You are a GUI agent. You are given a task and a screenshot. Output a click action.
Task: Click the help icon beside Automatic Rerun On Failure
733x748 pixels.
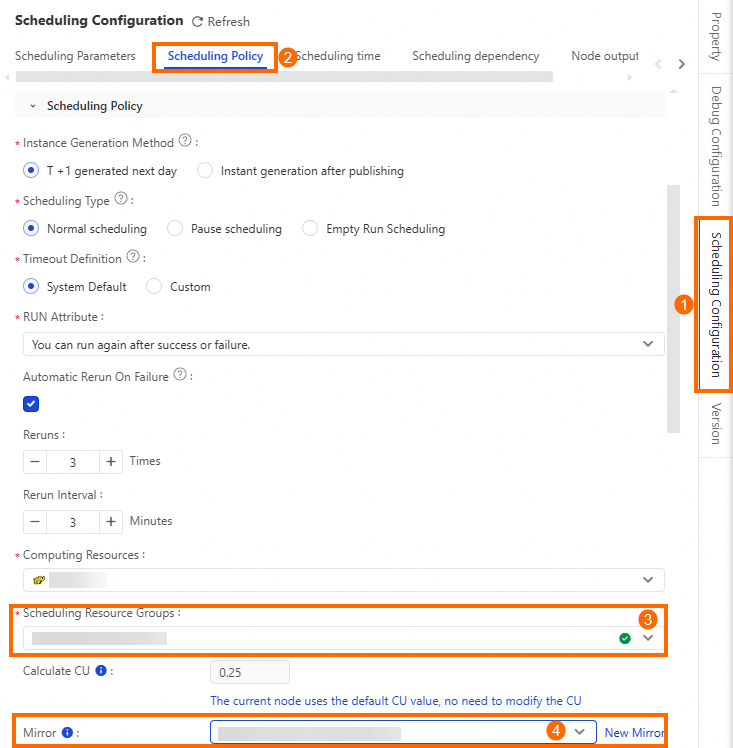click(180, 375)
